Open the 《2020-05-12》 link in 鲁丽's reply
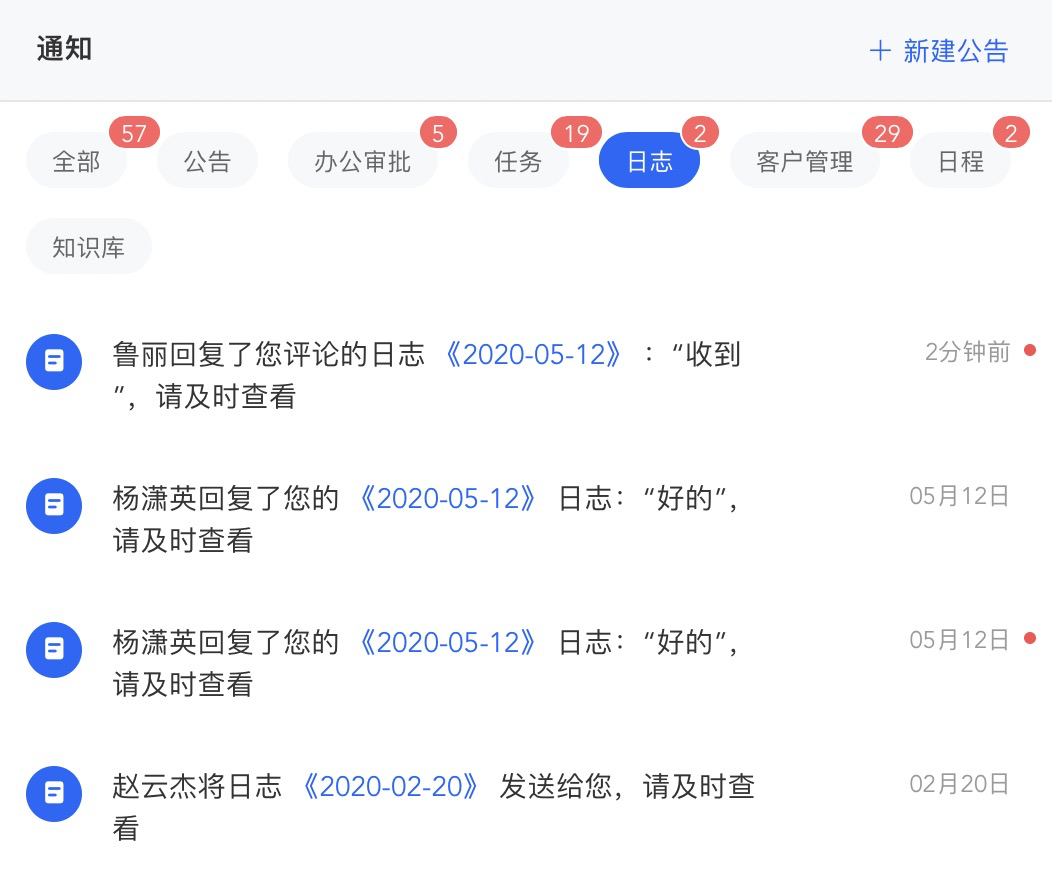This screenshot has height=896, width=1052. coord(536,354)
